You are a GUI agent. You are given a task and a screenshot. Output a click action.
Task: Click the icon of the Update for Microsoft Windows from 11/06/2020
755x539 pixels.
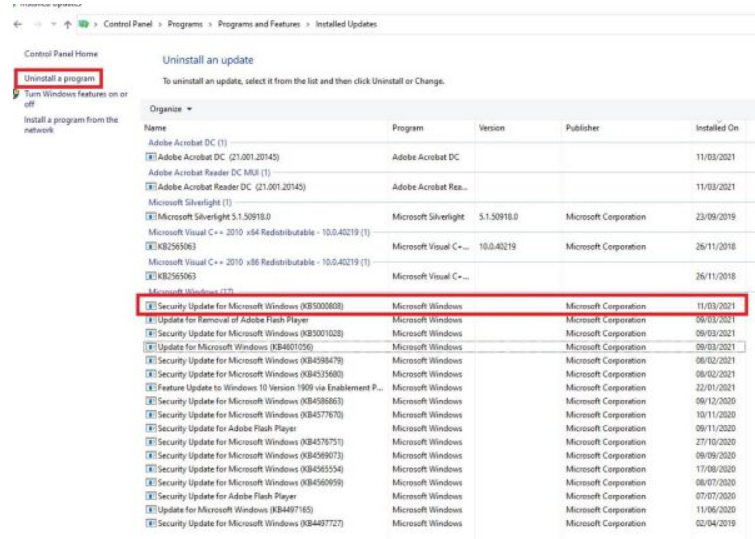(x=151, y=510)
